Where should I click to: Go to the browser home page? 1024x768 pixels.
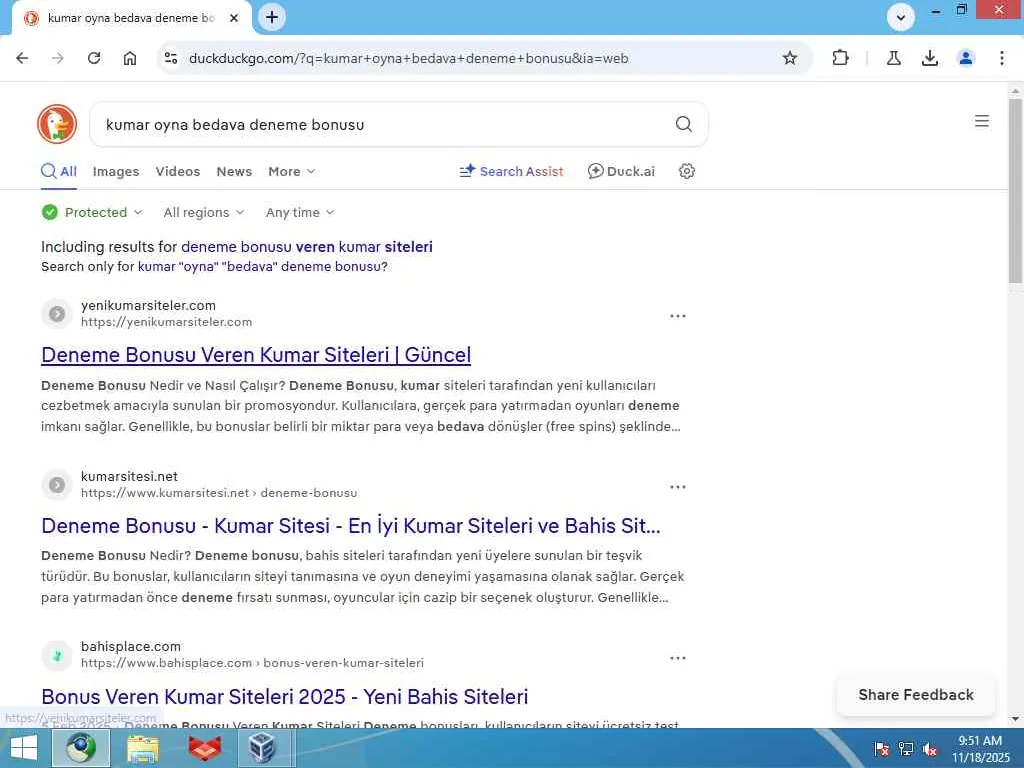[130, 58]
